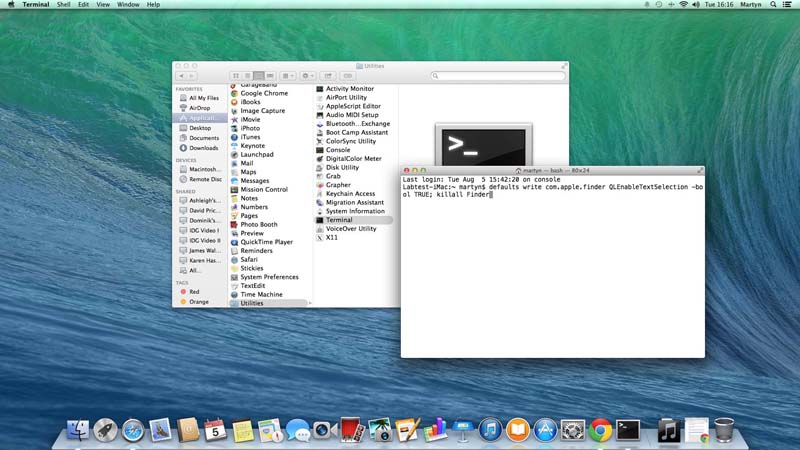Open Google Chrome icon in Dock
The height and width of the screenshot is (450, 800).
tap(601, 430)
